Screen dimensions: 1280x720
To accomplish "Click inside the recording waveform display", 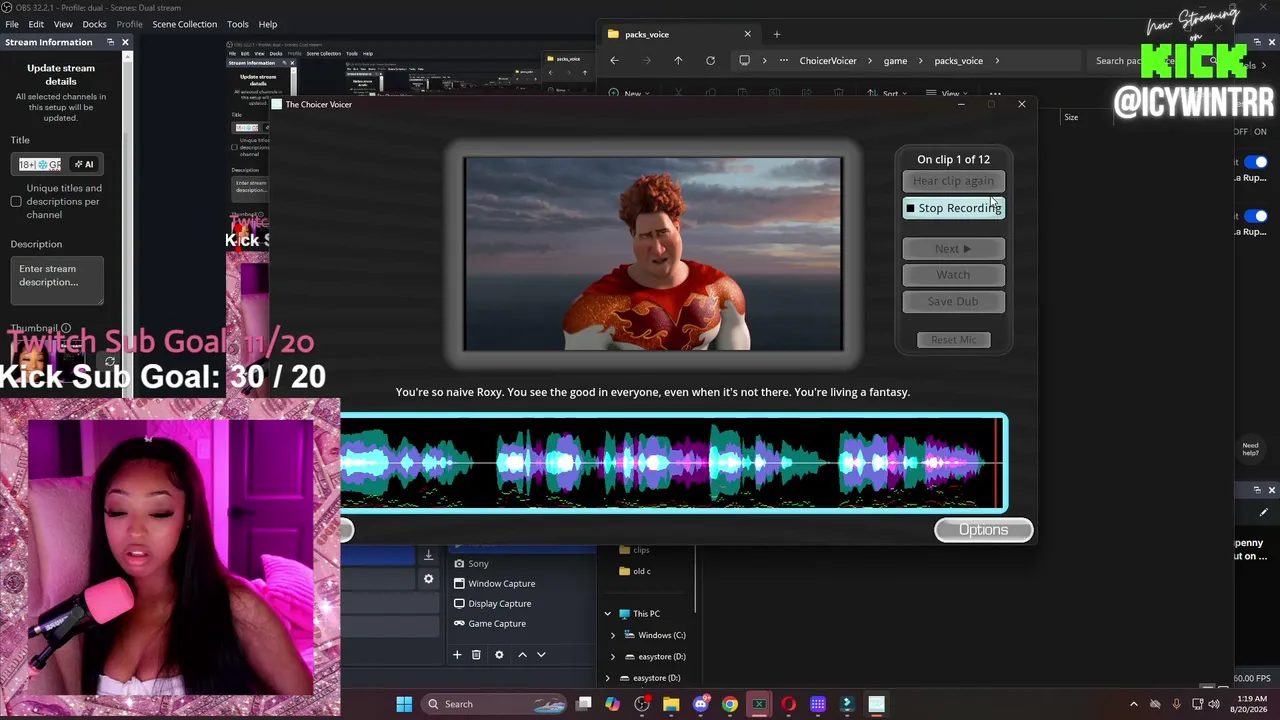I will (674, 463).
